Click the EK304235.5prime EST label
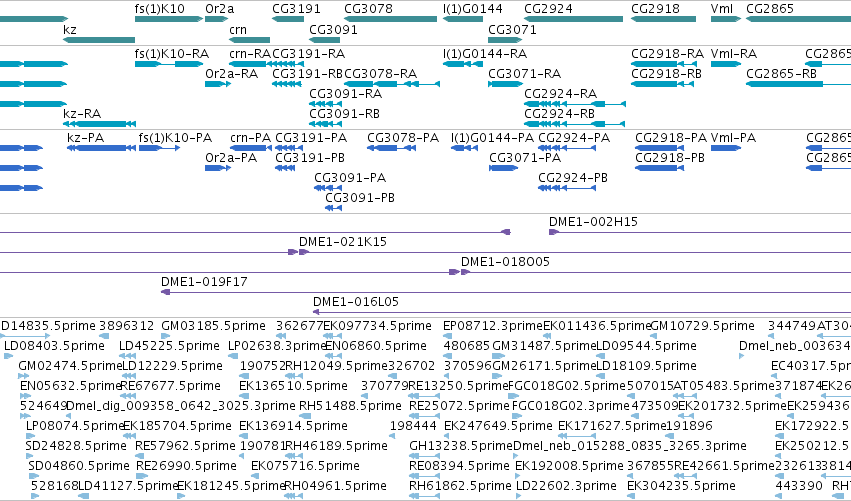851x501 pixels. pyautogui.click(x=681, y=486)
